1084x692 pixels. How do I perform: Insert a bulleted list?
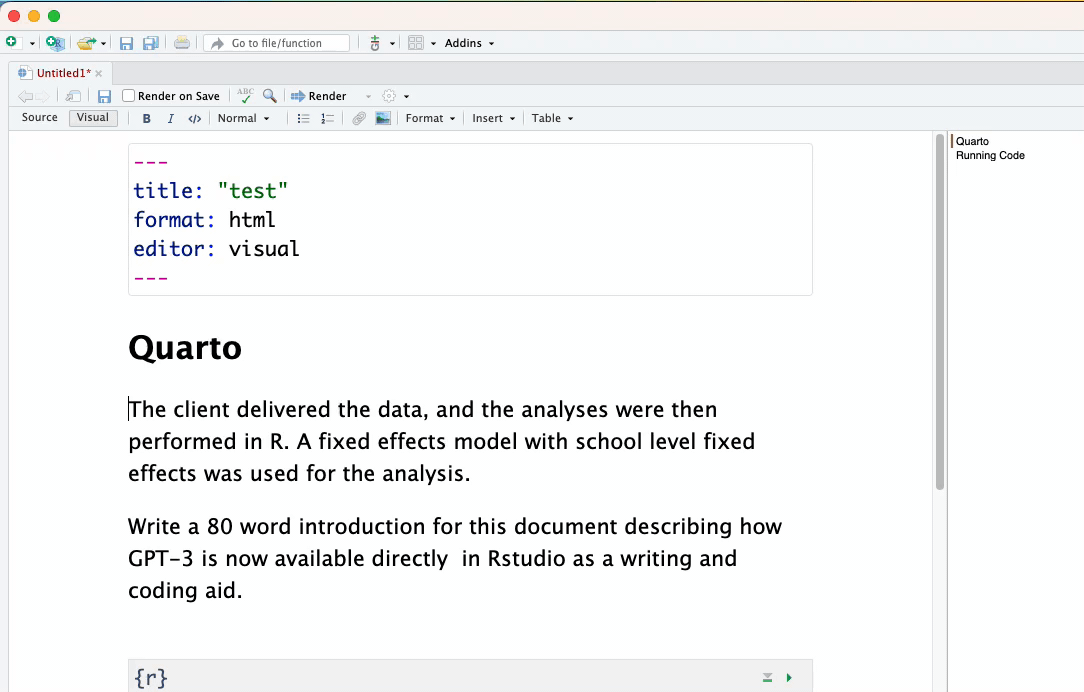(303, 118)
